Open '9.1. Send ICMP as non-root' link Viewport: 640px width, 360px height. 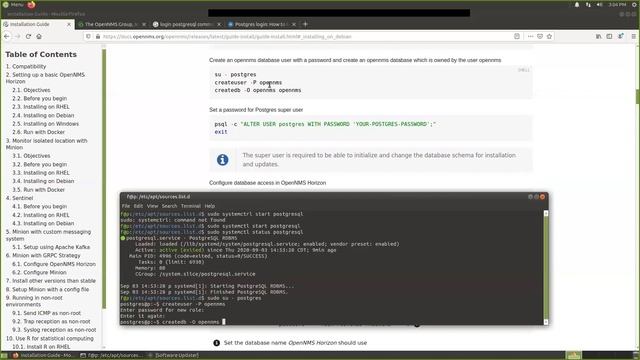[47, 313]
